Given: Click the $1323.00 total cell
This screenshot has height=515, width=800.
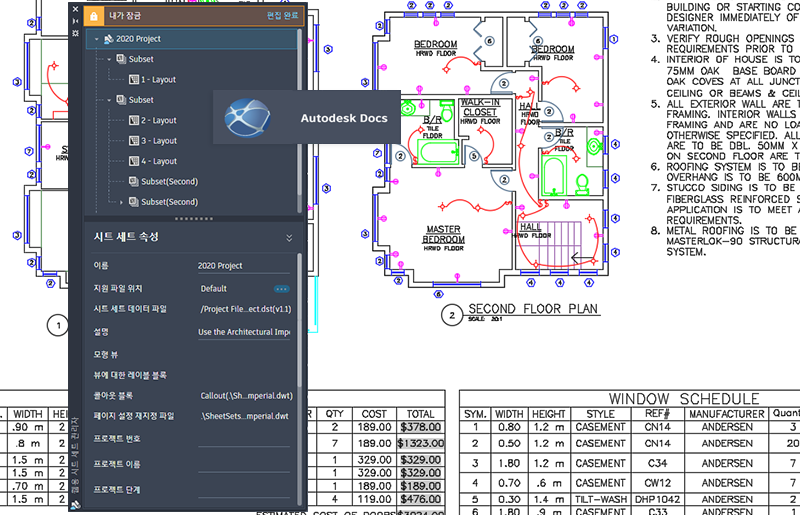Looking at the screenshot, I should 421,444.
